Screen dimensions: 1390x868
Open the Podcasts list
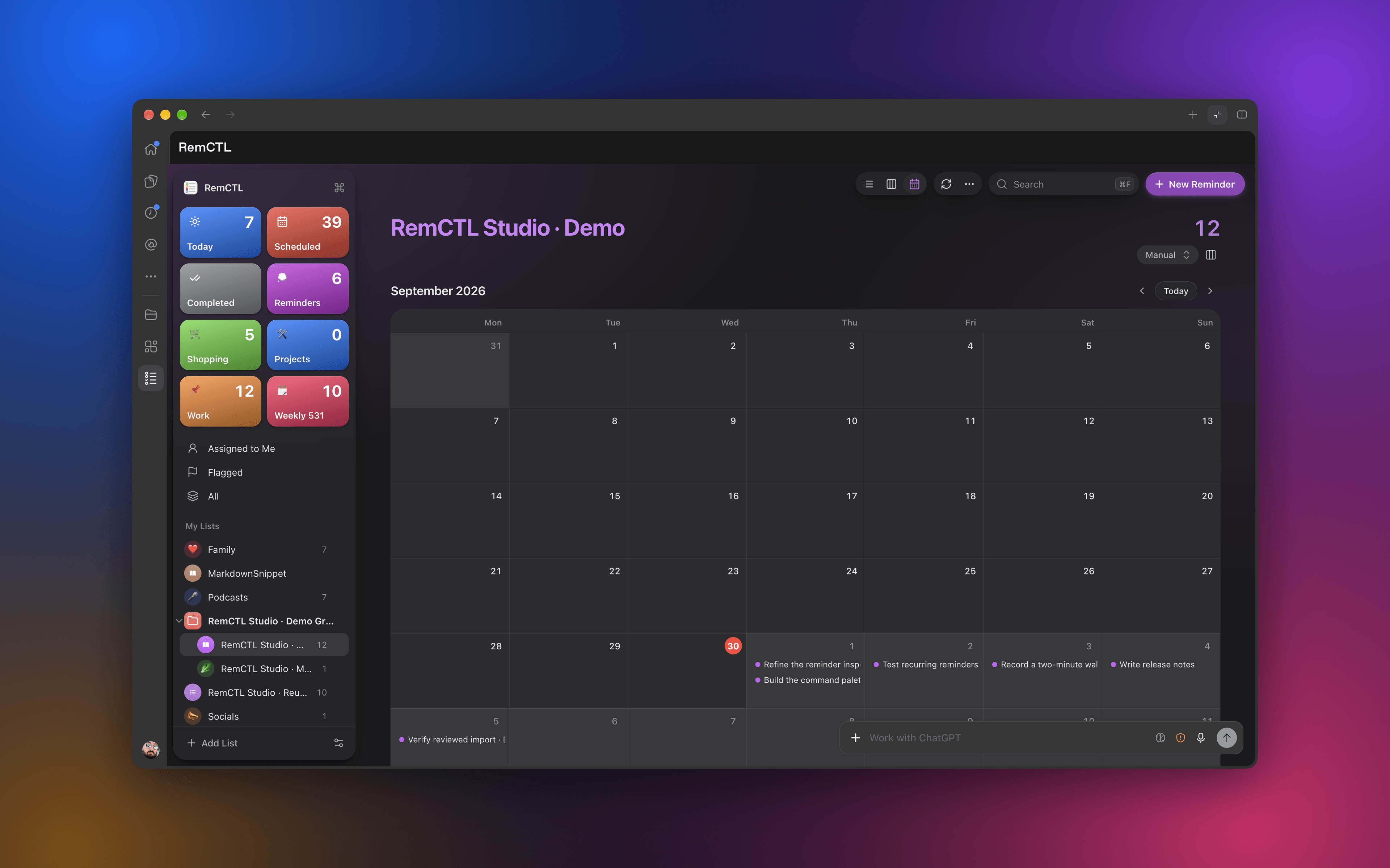tap(265, 597)
